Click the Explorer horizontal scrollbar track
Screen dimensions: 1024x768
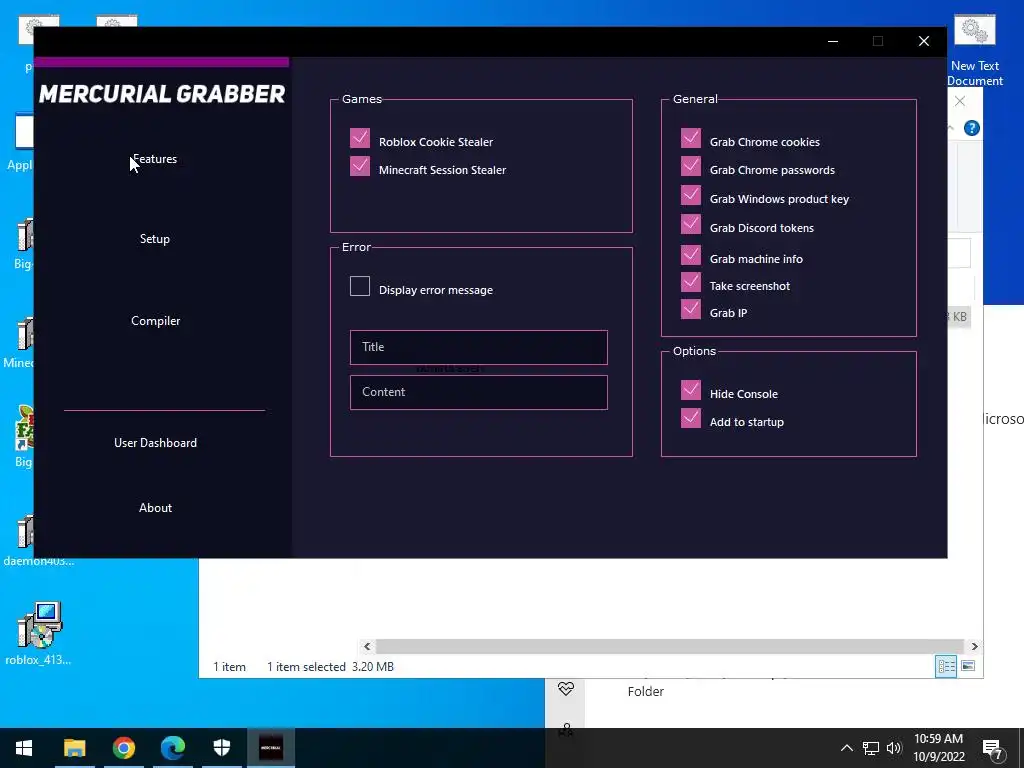[670, 647]
